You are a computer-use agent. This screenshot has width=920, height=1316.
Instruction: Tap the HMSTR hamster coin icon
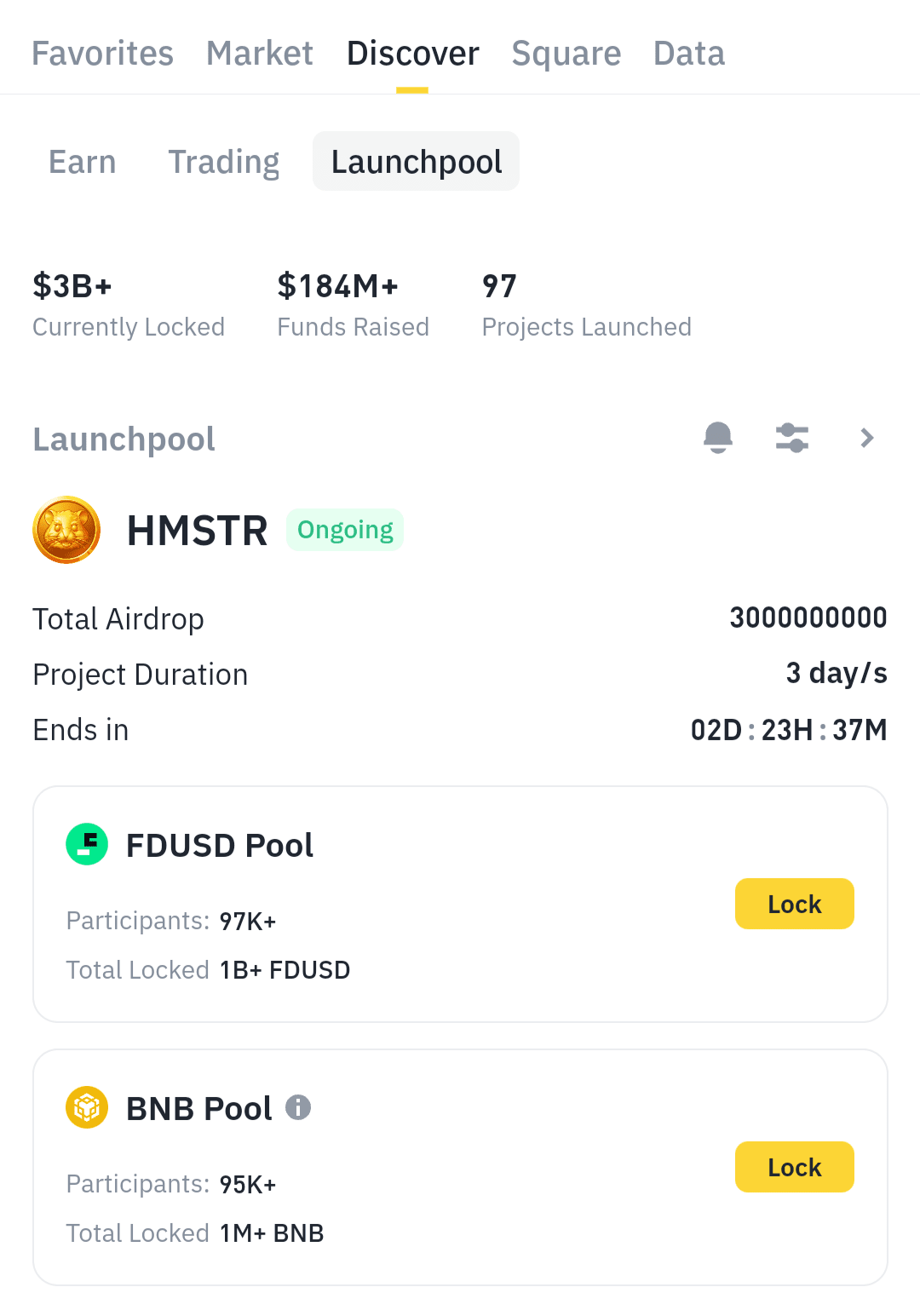66,530
